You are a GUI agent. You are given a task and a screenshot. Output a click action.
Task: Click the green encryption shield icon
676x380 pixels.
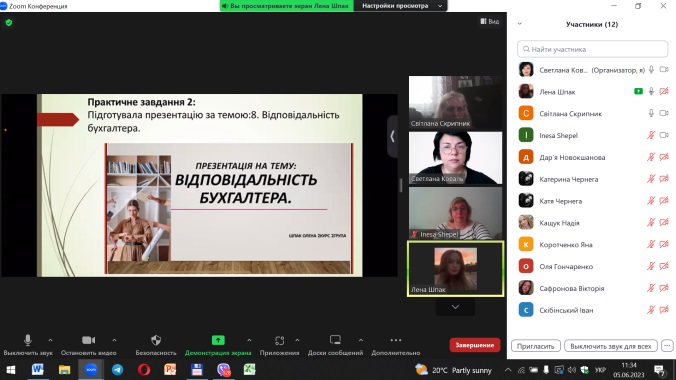click(x=9, y=22)
